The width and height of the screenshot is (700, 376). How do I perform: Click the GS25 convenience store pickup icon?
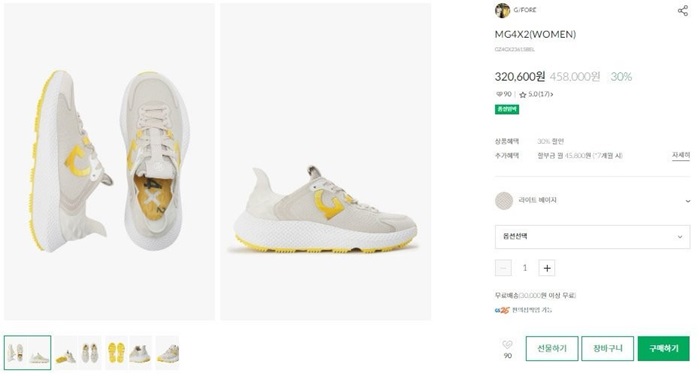[x=502, y=310]
